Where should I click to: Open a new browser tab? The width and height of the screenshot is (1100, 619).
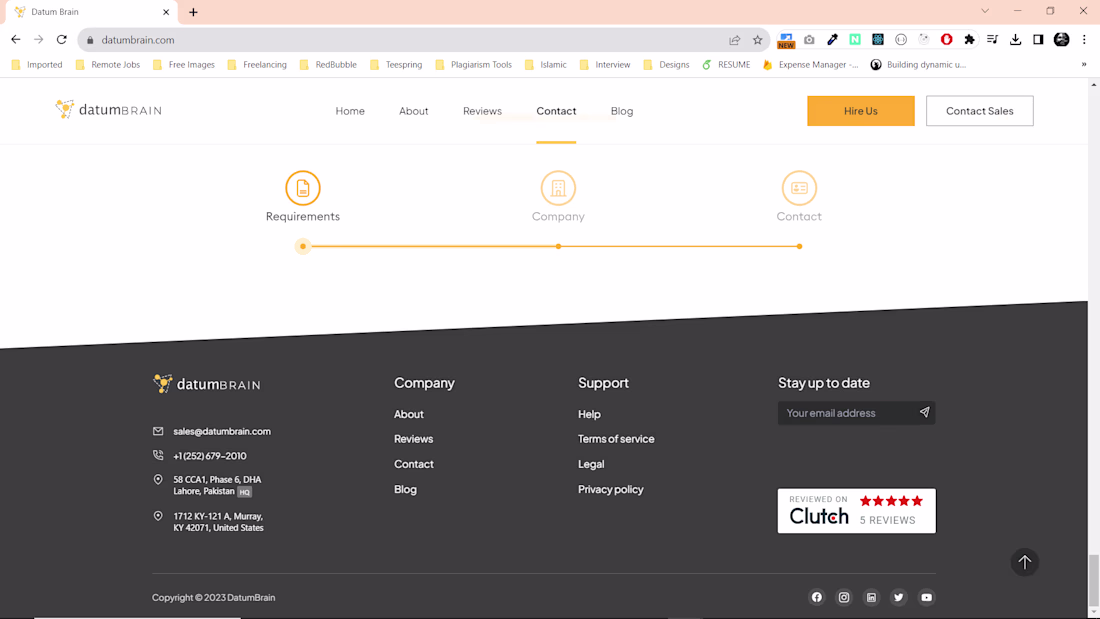pyautogui.click(x=193, y=12)
